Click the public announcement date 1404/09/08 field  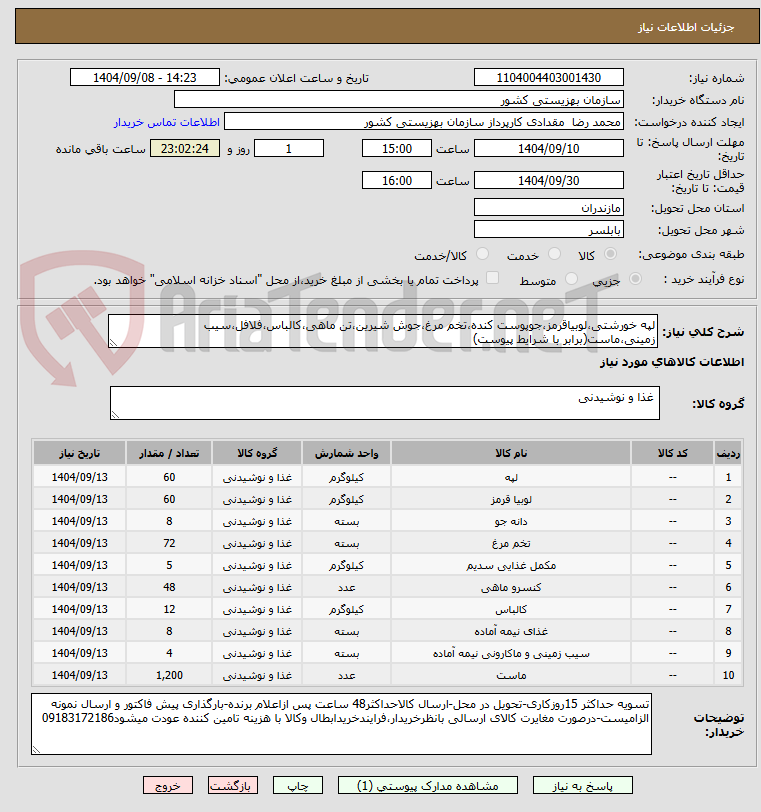coord(145,78)
